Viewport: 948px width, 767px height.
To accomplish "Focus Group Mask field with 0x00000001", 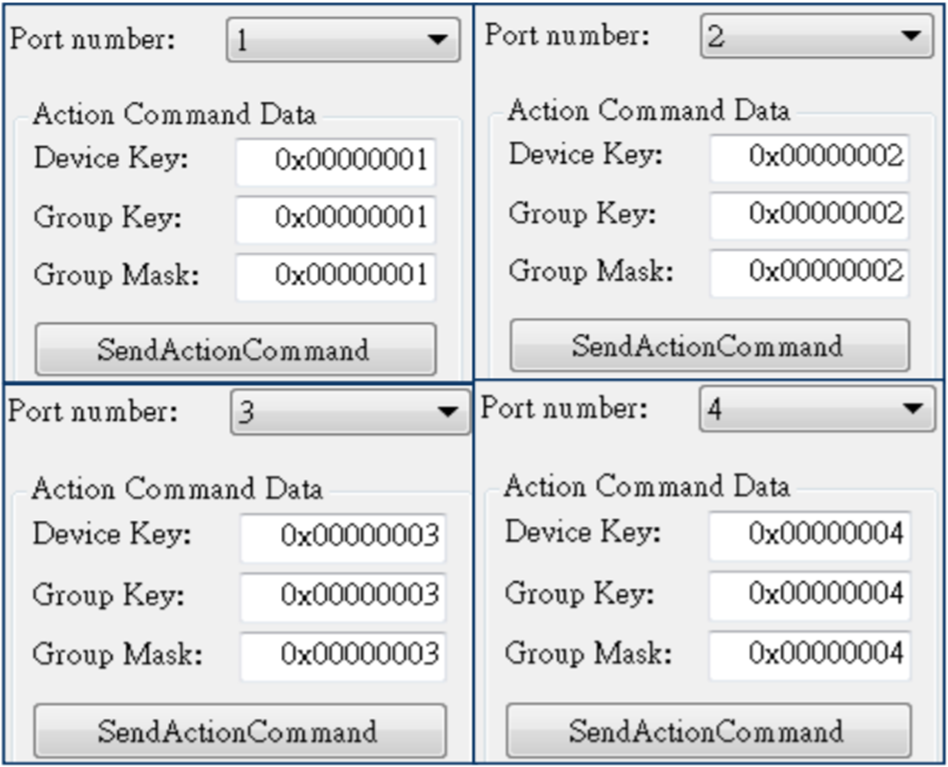I will 336,276.
